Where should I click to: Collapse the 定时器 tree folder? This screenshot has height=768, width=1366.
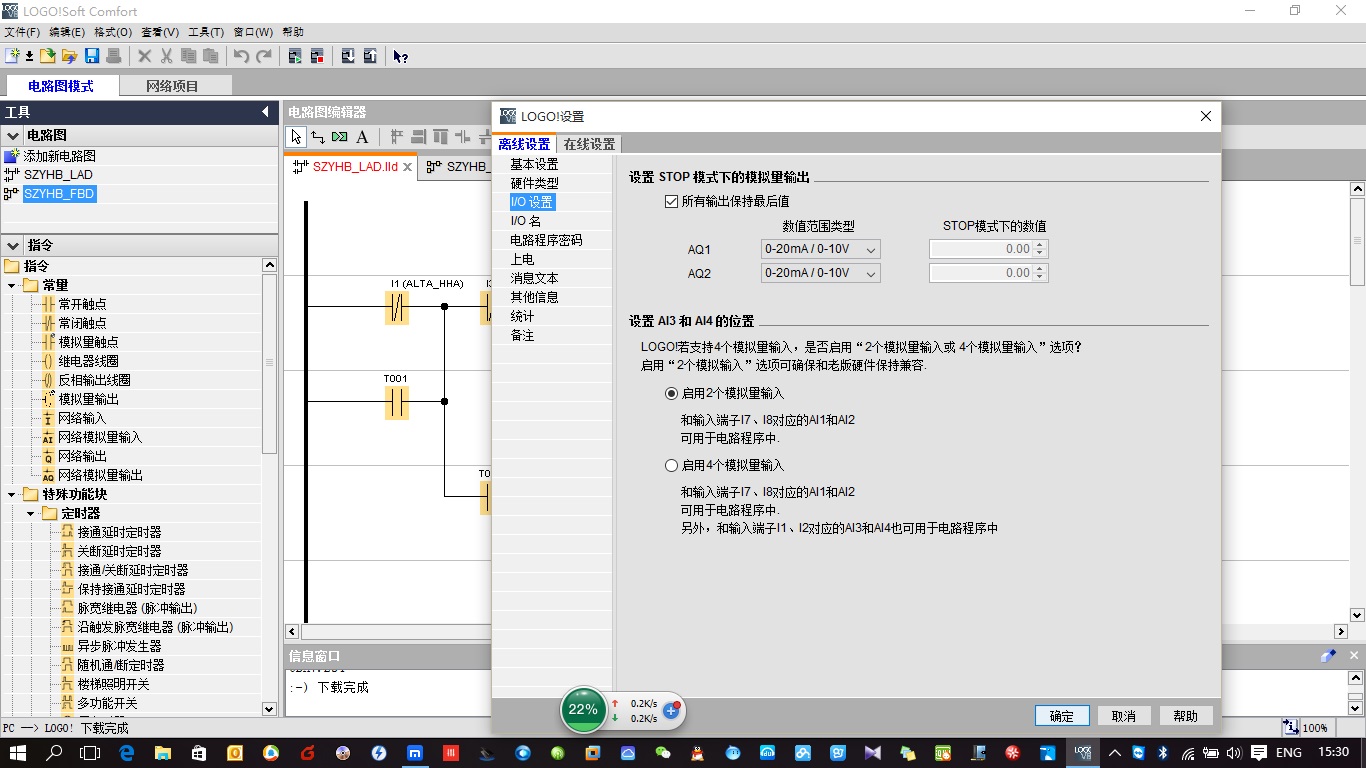point(31,513)
